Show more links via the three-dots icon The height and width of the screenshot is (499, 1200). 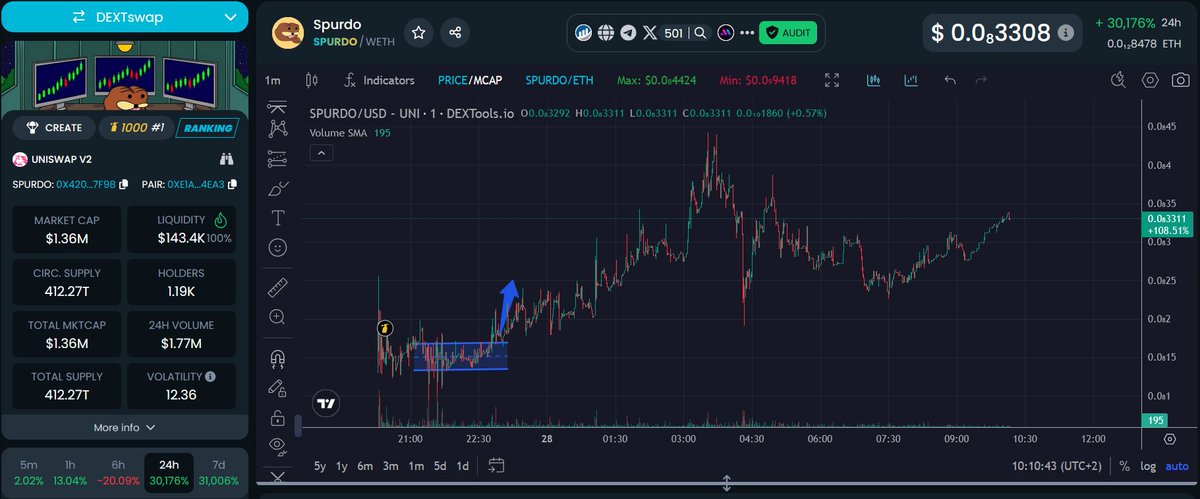click(x=747, y=33)
